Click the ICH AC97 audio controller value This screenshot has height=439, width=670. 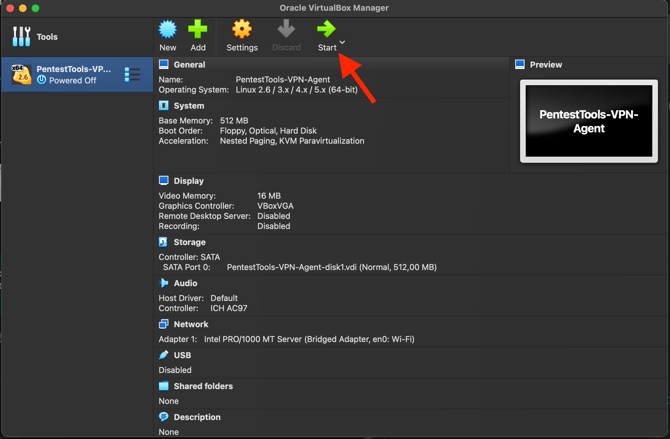pyautogui.click(x=229, y=308)
